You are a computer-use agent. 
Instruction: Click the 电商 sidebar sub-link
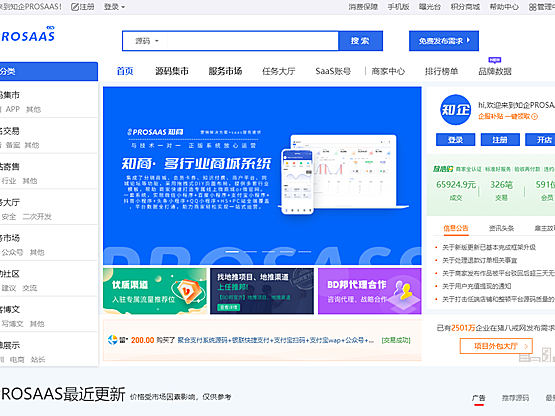pos(17,360)
